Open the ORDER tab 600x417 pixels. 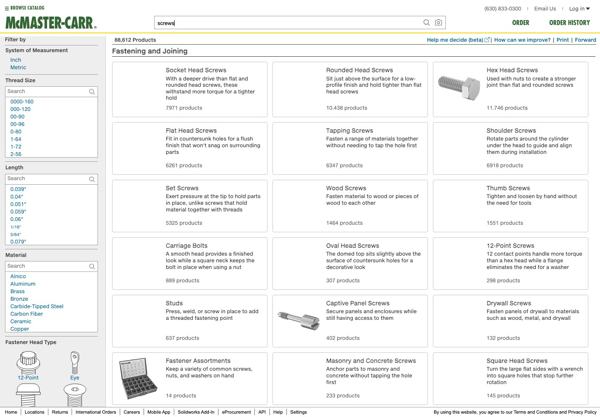click(x=520, y=23)
